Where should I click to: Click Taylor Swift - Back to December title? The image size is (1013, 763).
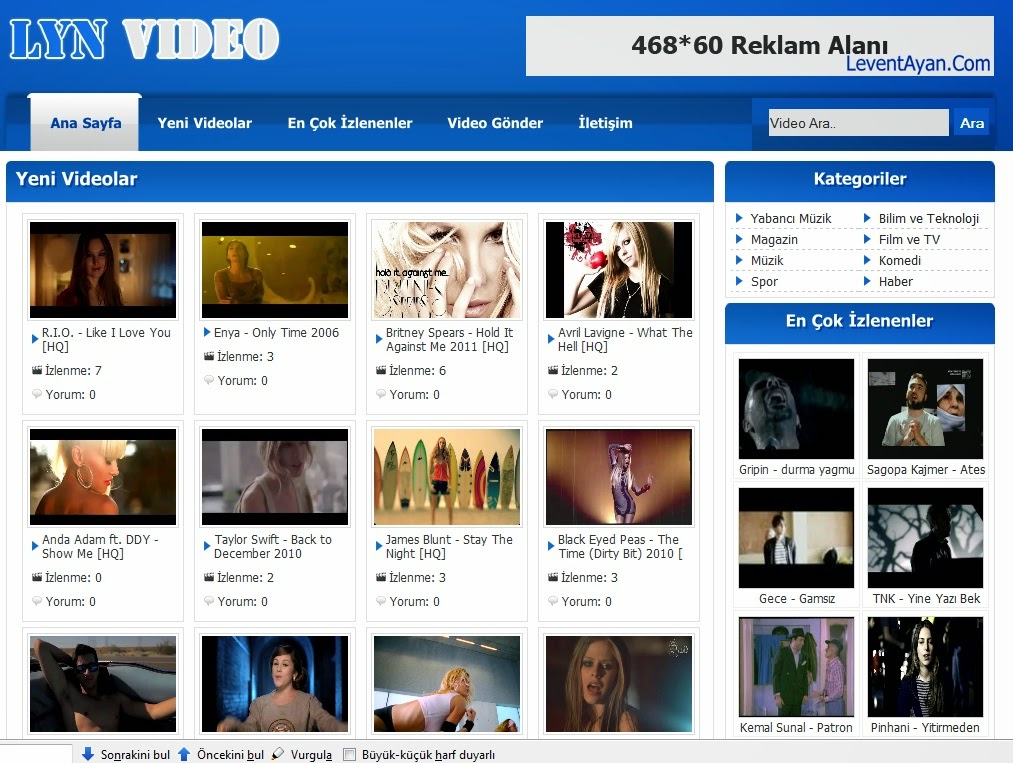tap(273, 546)
